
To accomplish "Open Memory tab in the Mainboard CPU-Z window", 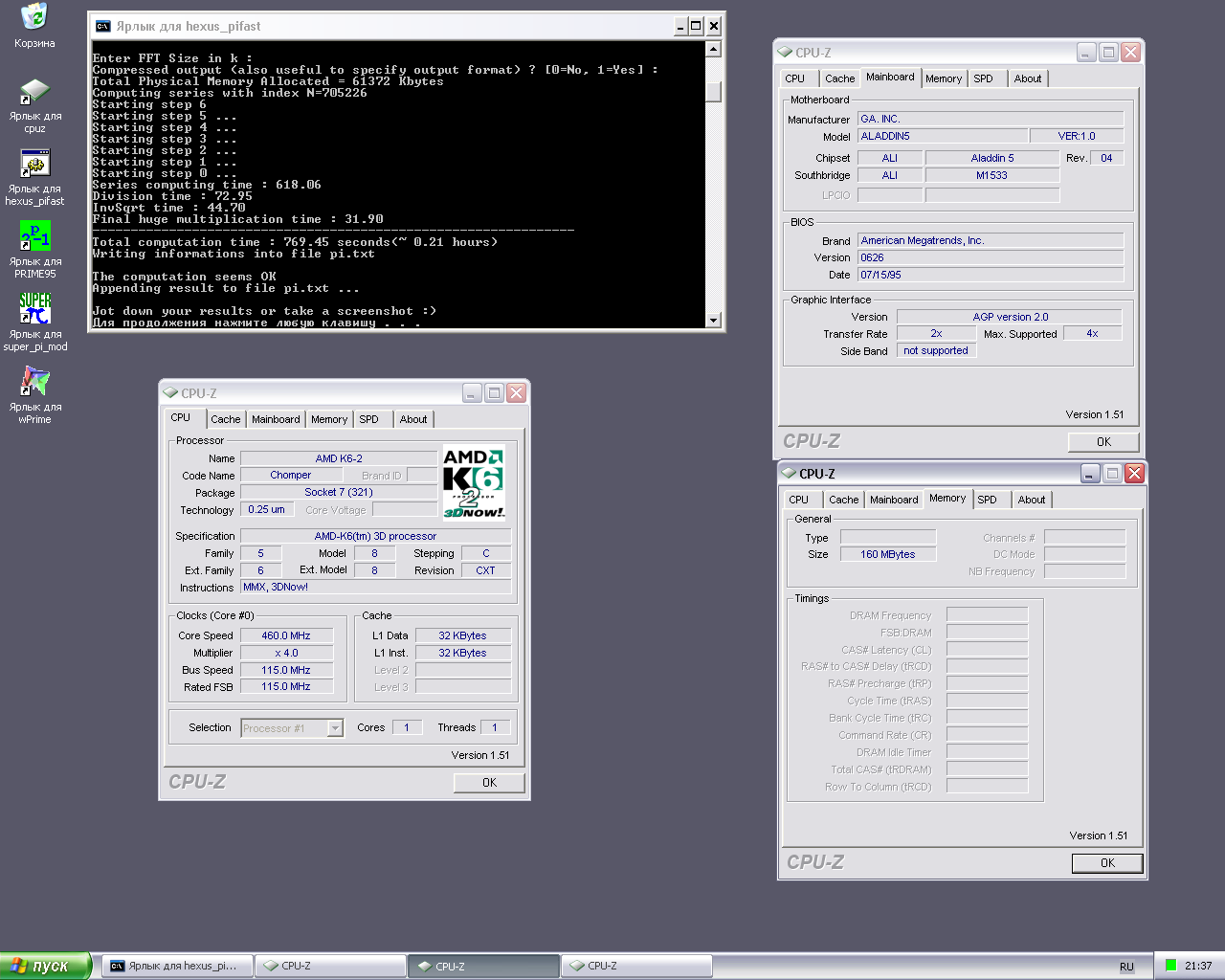I will 944,78.
